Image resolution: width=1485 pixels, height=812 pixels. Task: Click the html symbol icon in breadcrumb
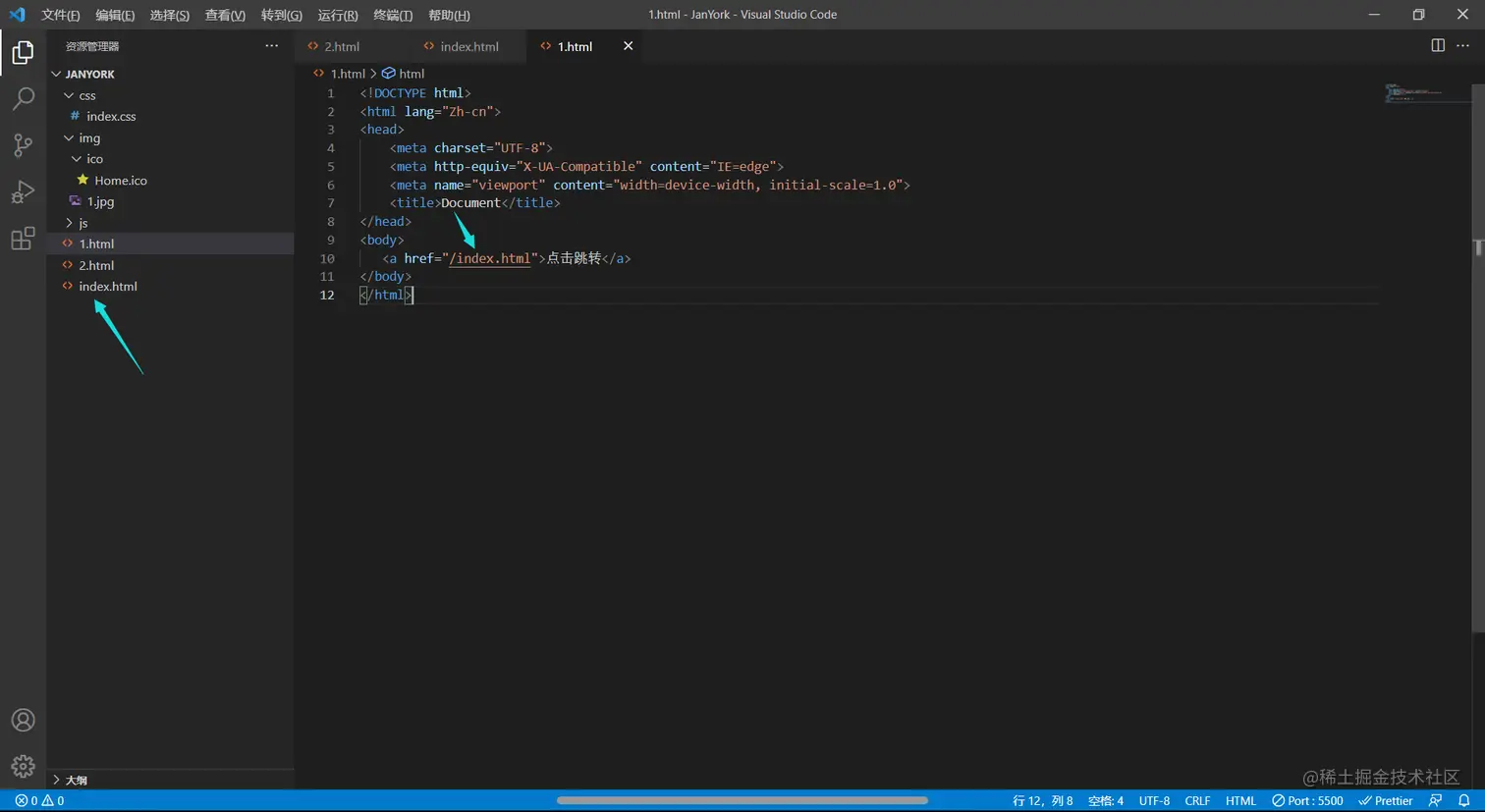(389, 74)
